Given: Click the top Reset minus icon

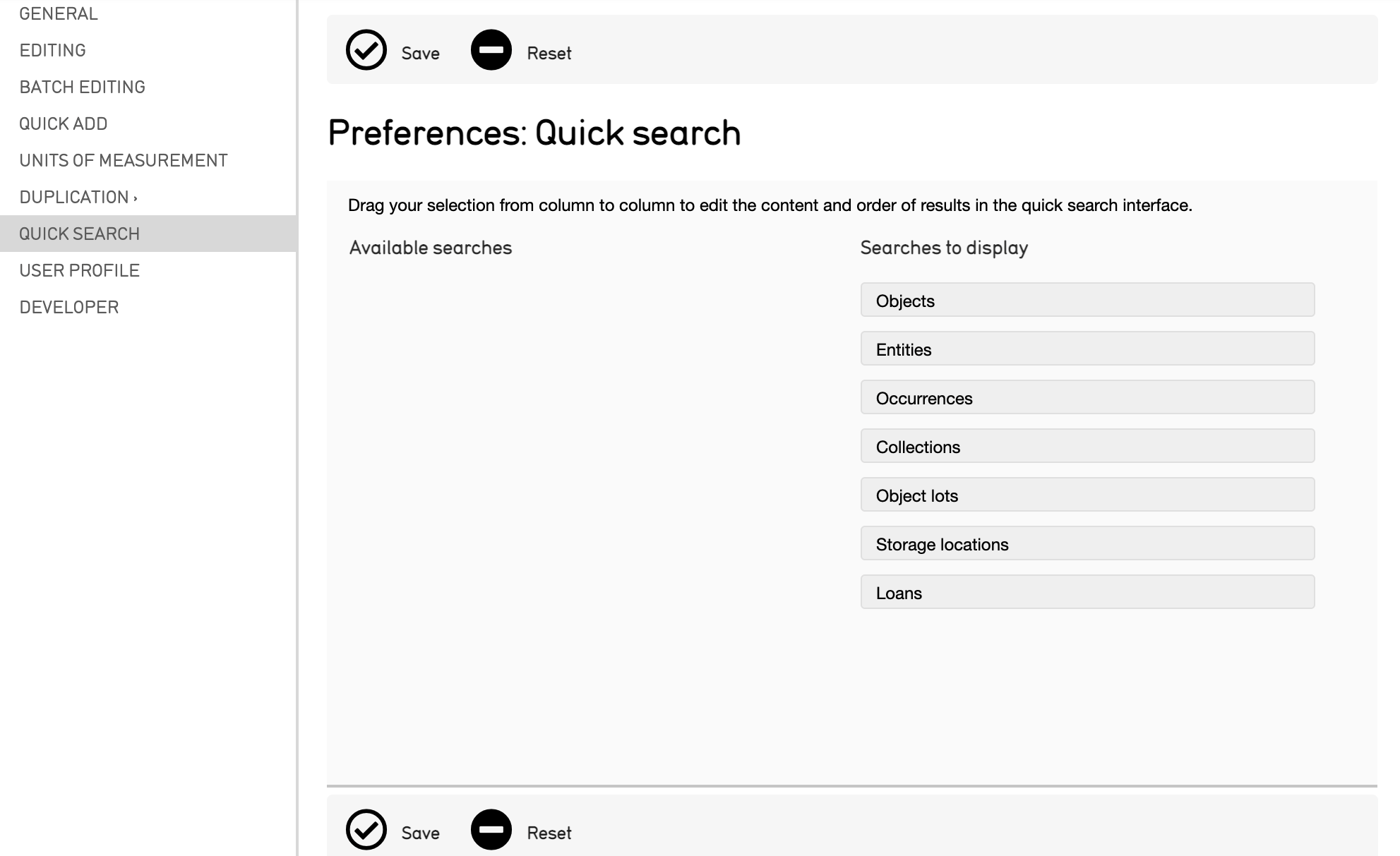Looking at the screenshot, I should [491, 50].
